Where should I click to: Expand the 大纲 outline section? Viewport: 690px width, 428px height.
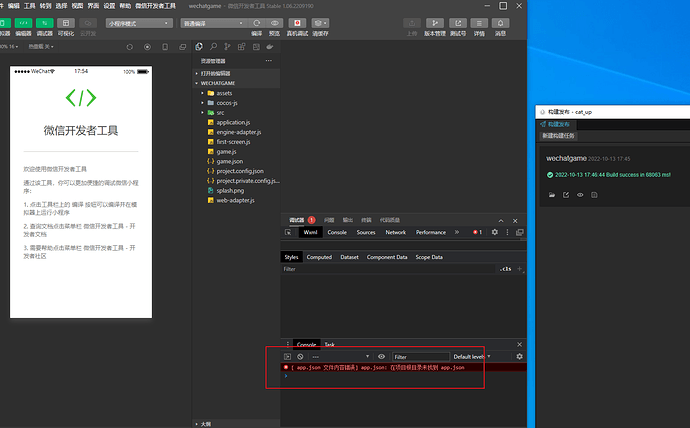pos(236,424)
